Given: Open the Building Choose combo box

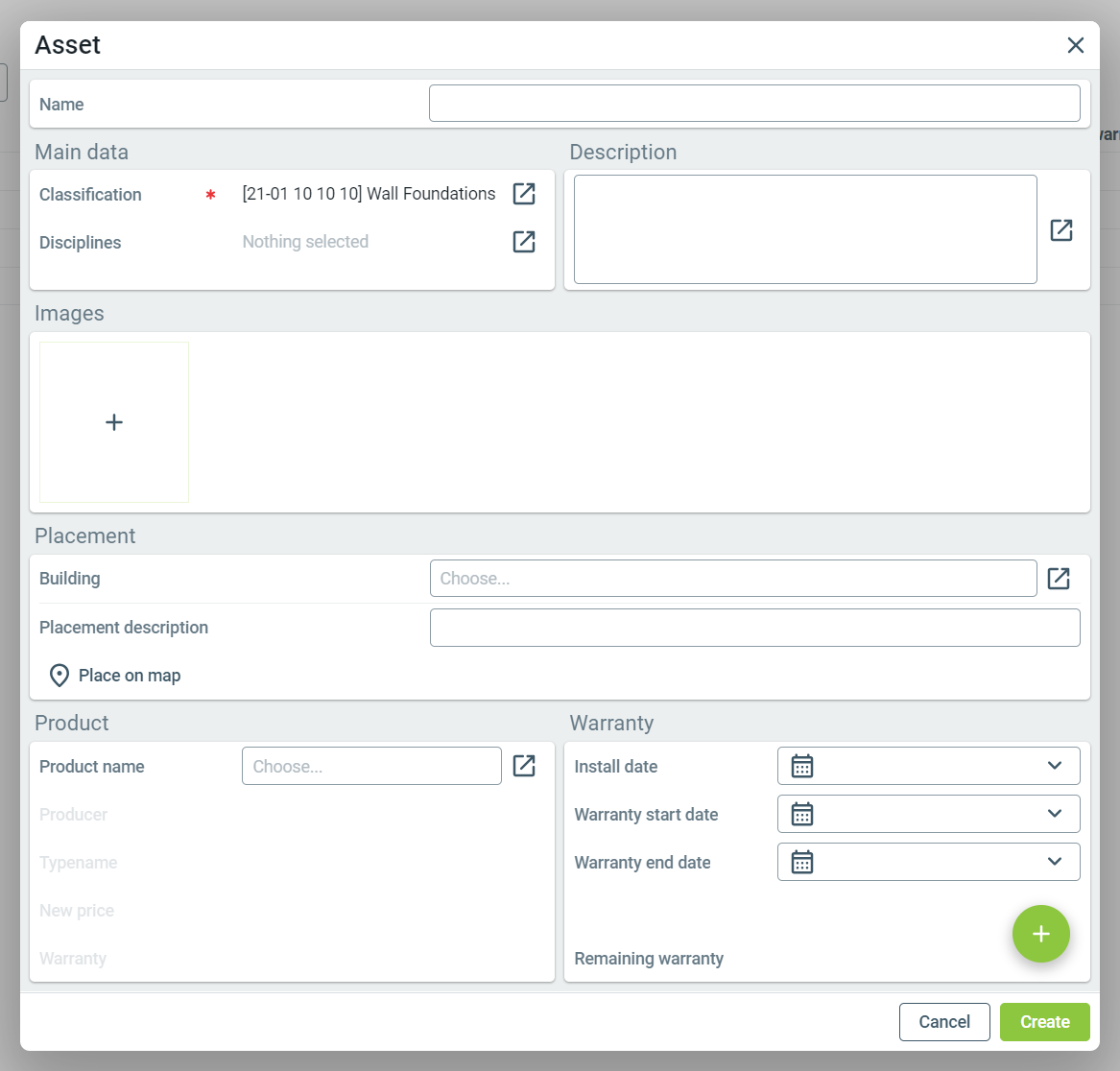Looking at the screenshot, I should pos(733,579).
